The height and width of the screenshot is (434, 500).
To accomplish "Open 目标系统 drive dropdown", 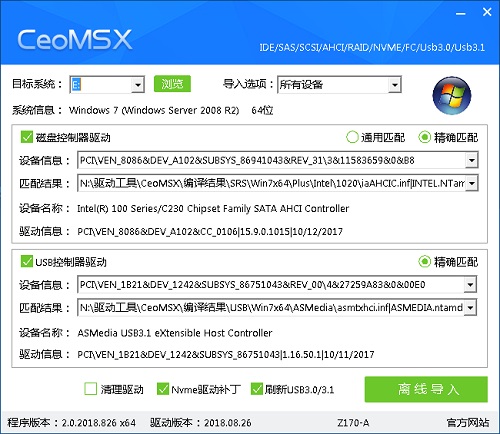I will [137, 85].
